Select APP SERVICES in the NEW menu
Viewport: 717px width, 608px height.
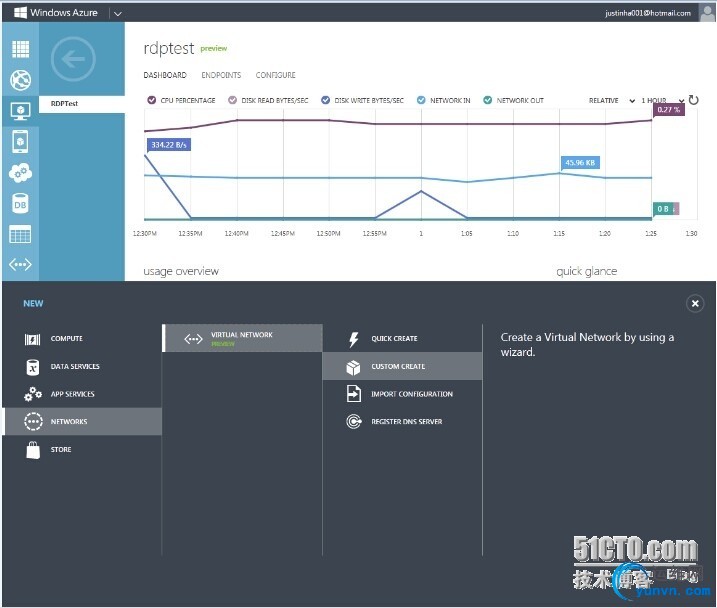point(82,394)
